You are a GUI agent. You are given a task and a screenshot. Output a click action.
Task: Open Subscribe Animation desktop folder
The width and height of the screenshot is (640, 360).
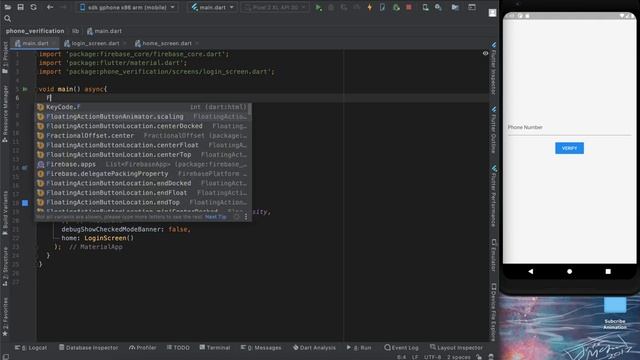[x=615, y=313]
